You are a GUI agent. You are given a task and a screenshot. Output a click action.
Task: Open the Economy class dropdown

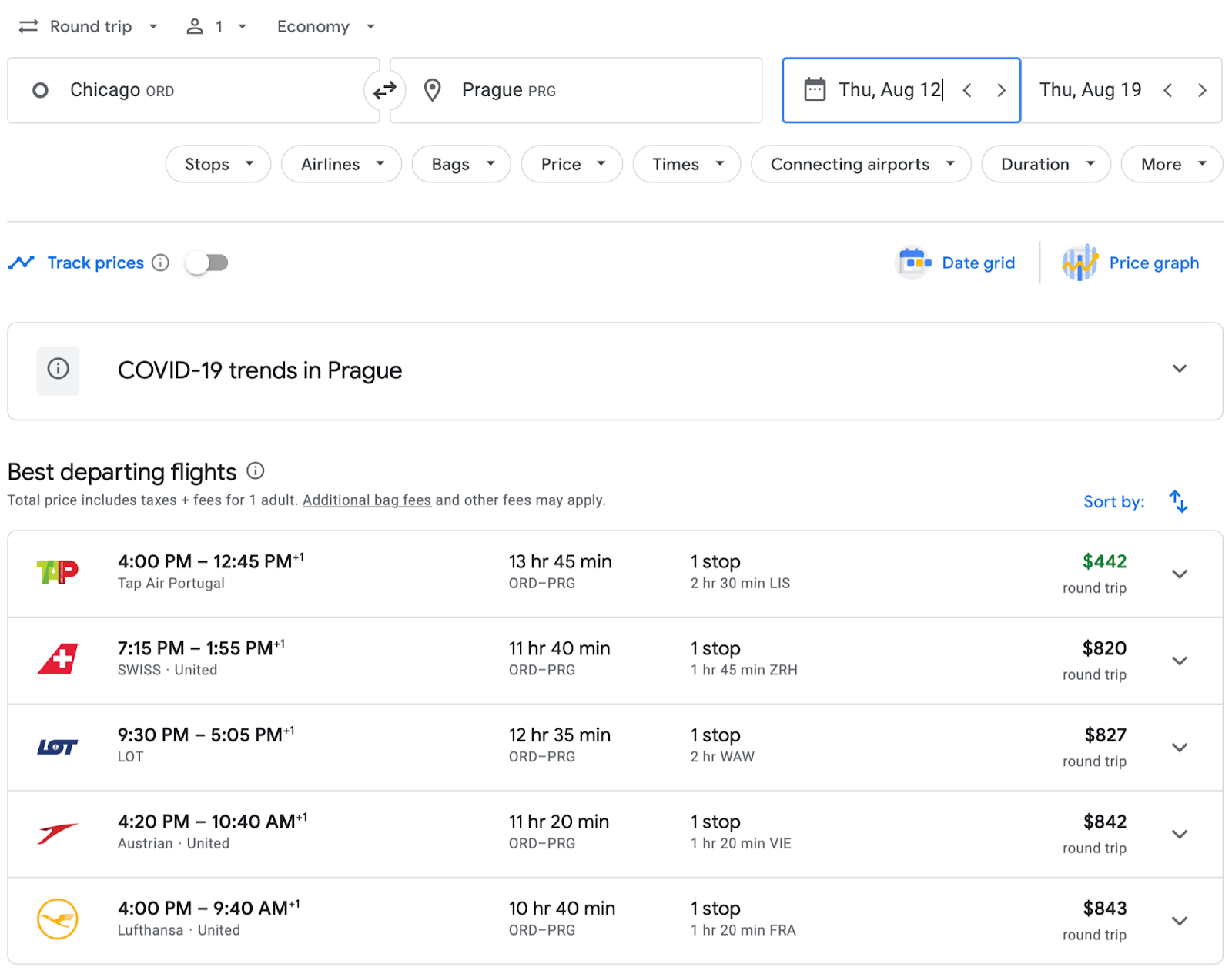coord(326,27)
